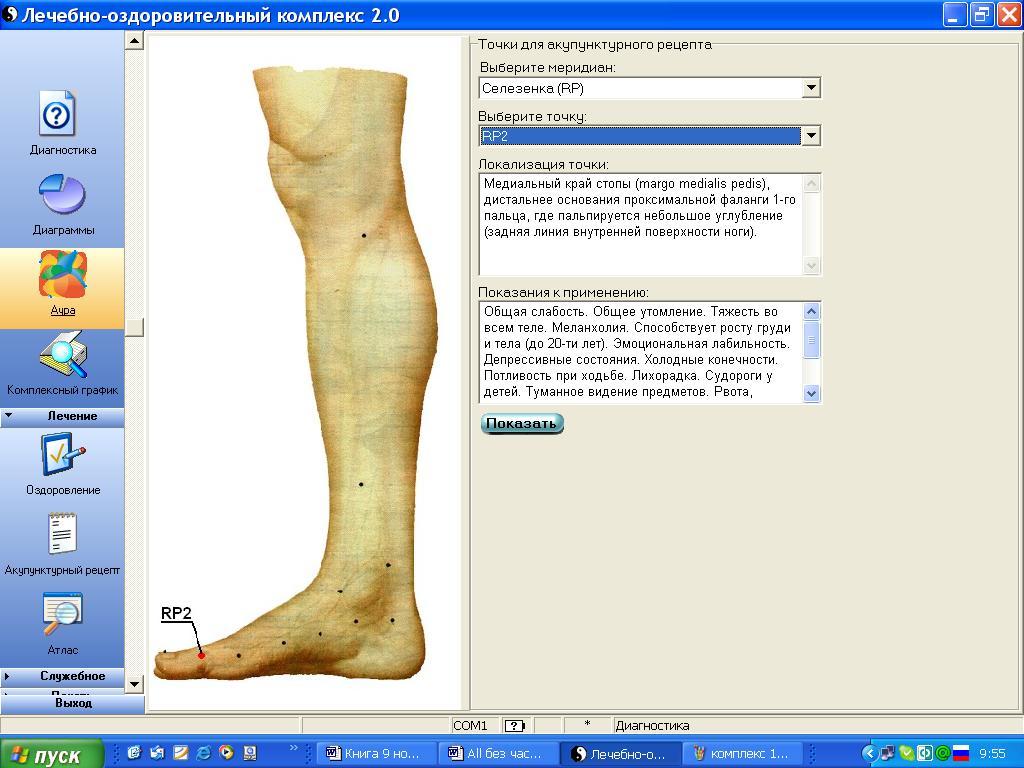Image resolution: width=1024 pixels, height=768 pixels.
Task: Switch to Книга 9 taskbar window
Action: click(x=380, y=753)
